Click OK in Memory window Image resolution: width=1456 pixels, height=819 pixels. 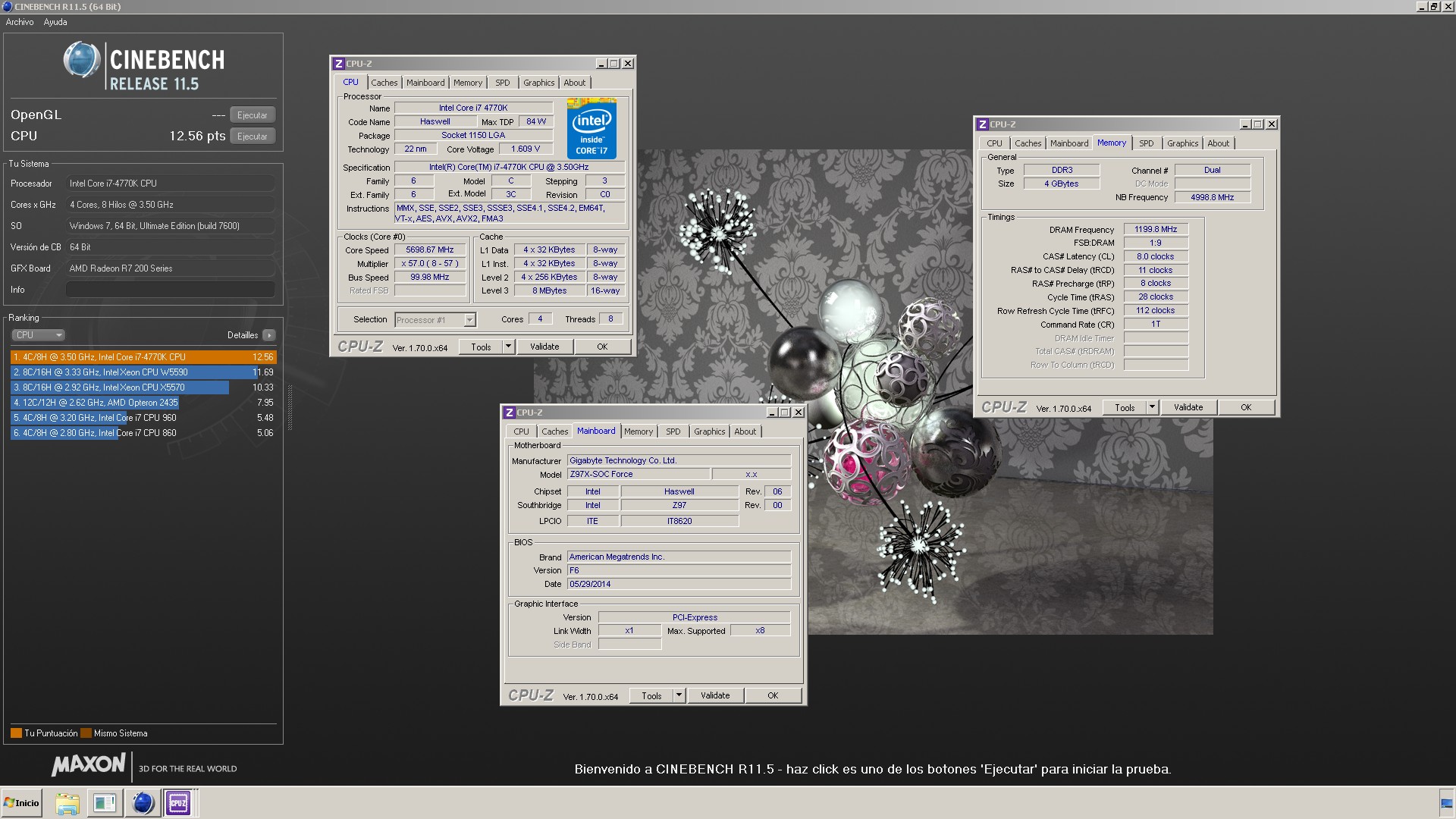(1246, 407)
